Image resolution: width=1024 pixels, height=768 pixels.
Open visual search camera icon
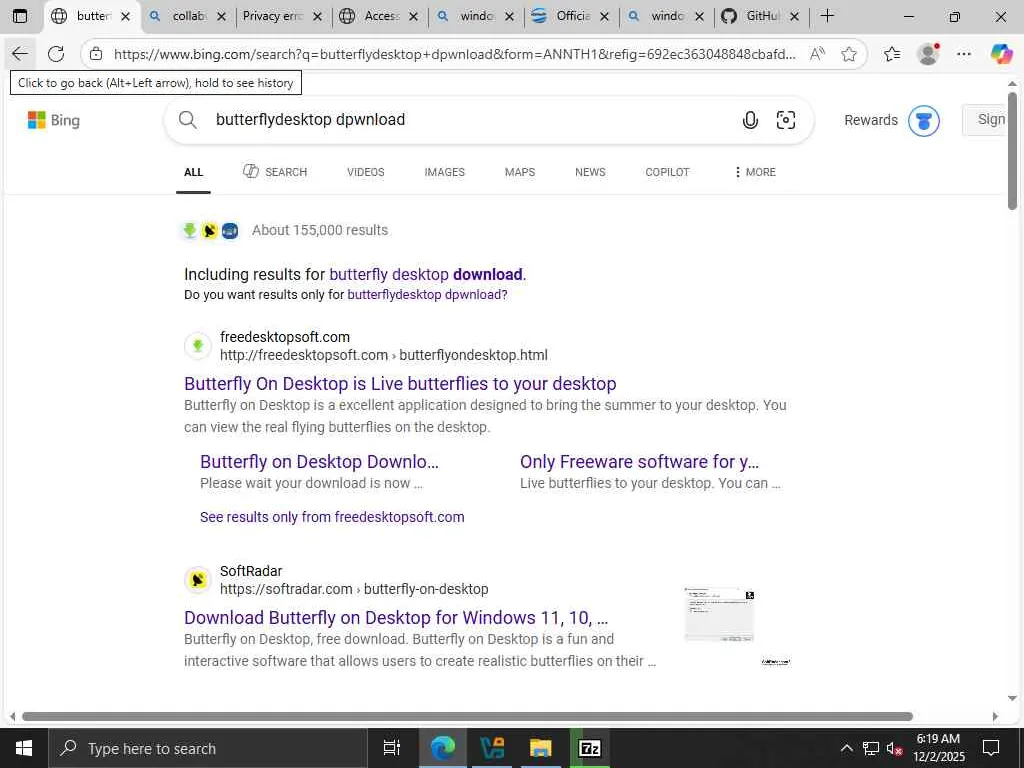[786, 120]
